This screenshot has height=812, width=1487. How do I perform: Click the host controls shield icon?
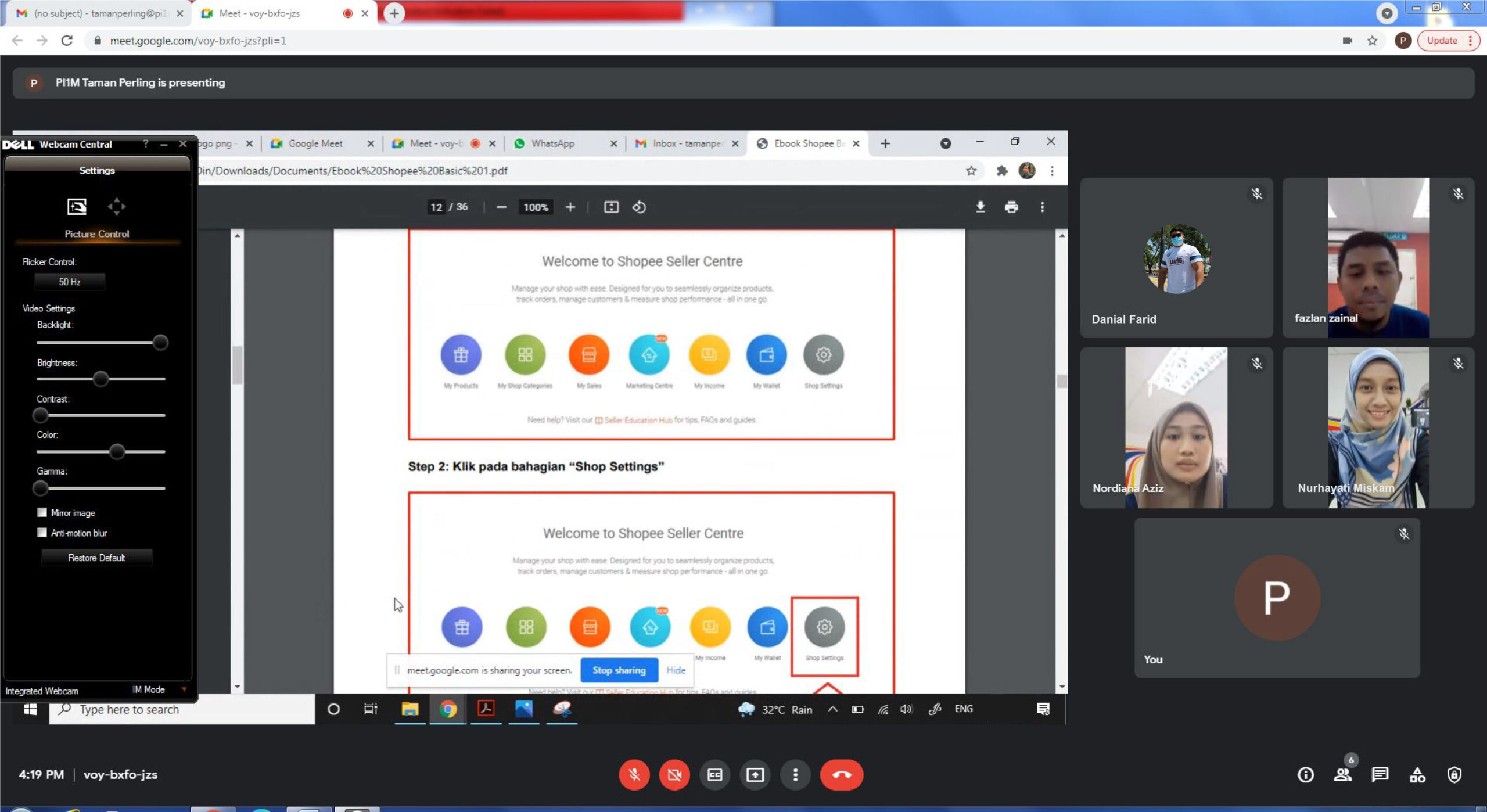tap(1454, 774)
